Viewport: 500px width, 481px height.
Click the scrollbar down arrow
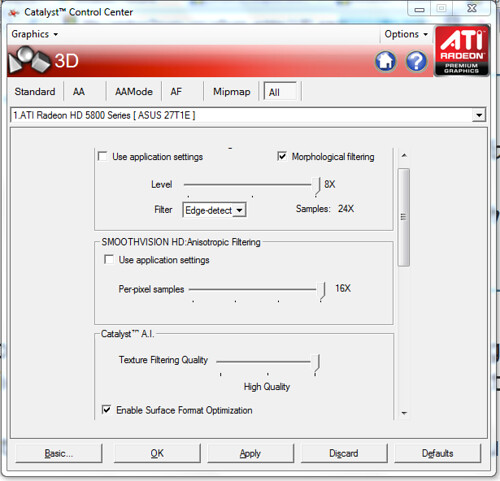[x=404, y=413]
